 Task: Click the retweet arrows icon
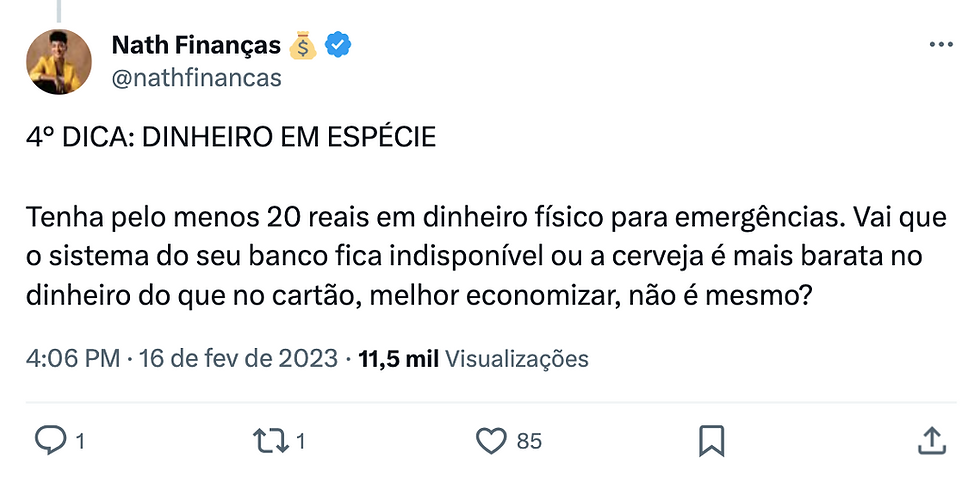point(272,440)
